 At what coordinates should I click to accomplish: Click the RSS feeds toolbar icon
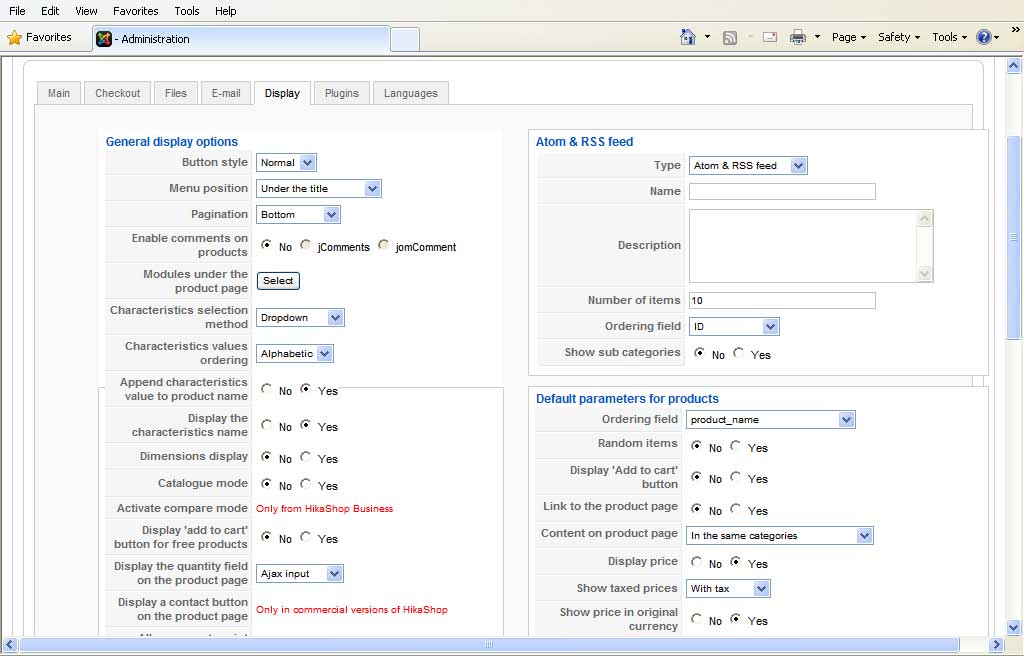click(x=730, y=37)
